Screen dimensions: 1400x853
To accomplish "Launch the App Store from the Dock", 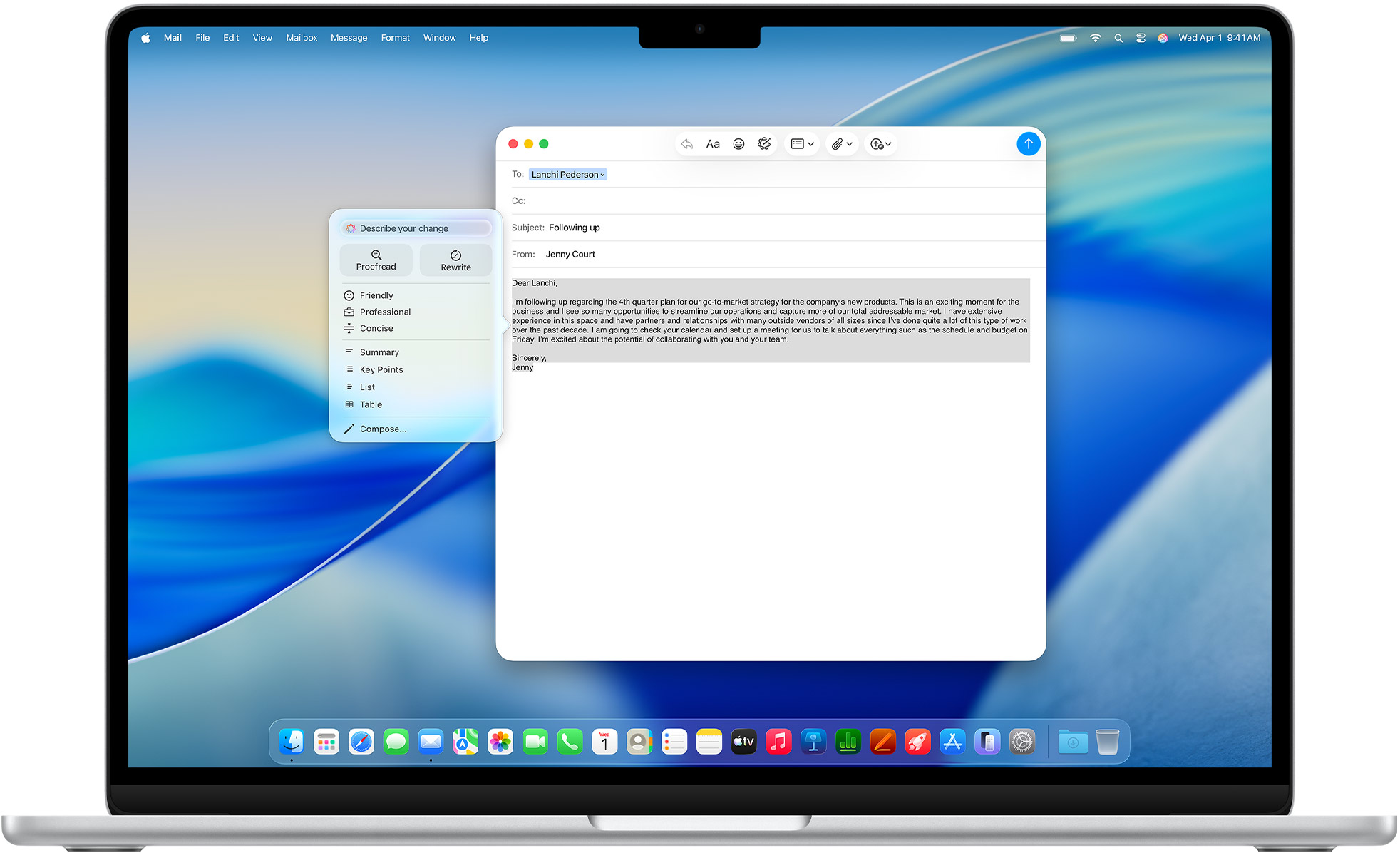I will (x=952, y=742).
